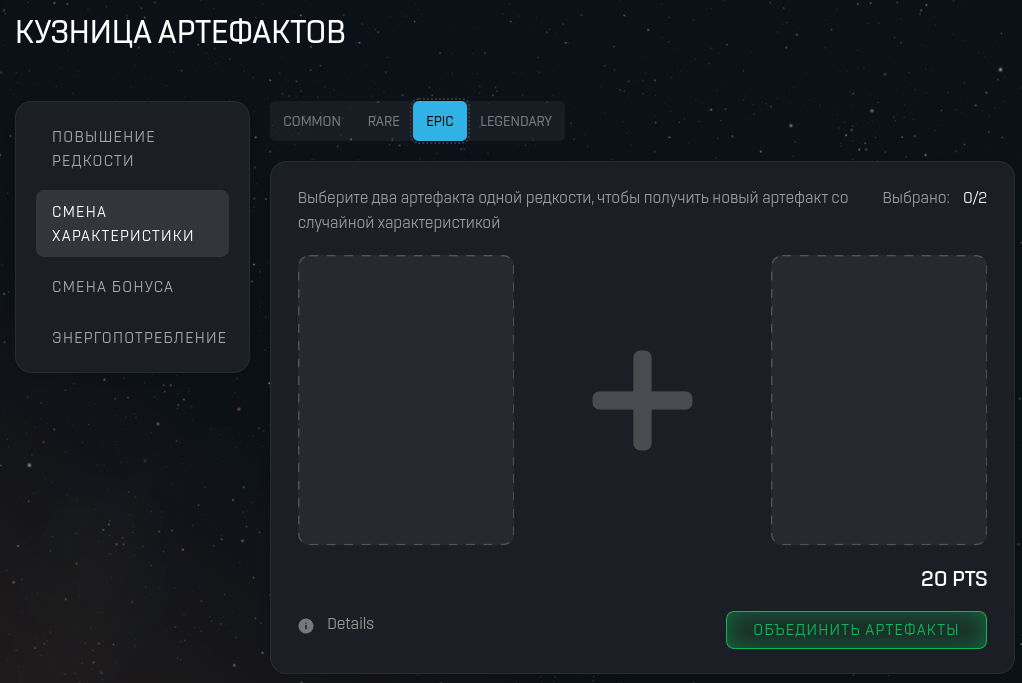Viewport: 1022px width, 683px height.
Task: Click the Выбрано: 0/2 counter
Action: coord(932,198)
